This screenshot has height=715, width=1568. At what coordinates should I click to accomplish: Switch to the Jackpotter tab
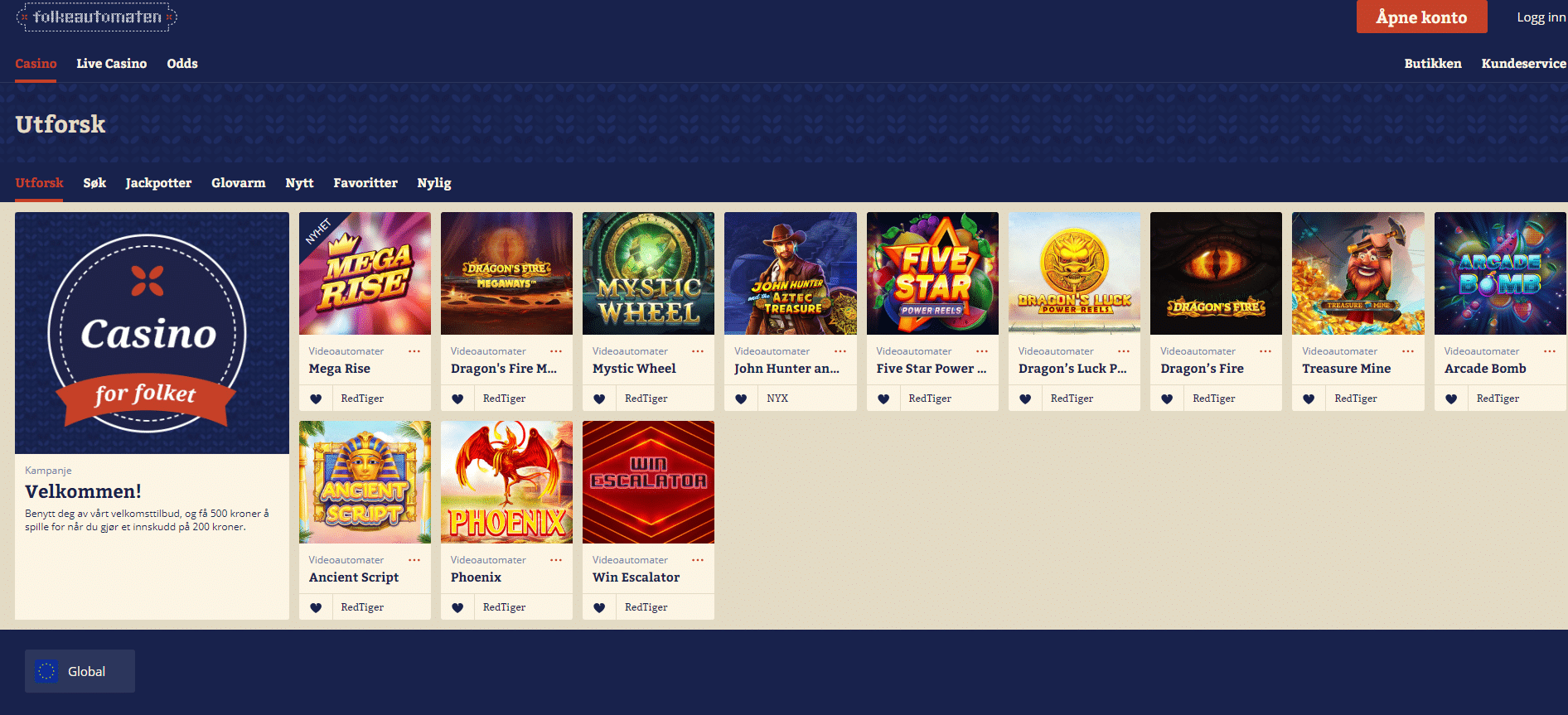[158, 183]
